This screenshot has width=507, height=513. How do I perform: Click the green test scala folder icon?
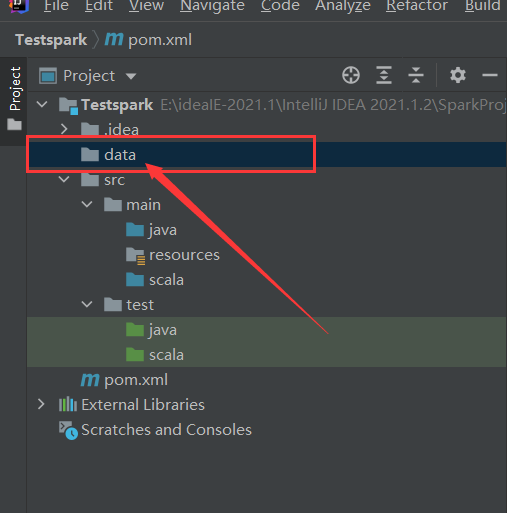135,355
